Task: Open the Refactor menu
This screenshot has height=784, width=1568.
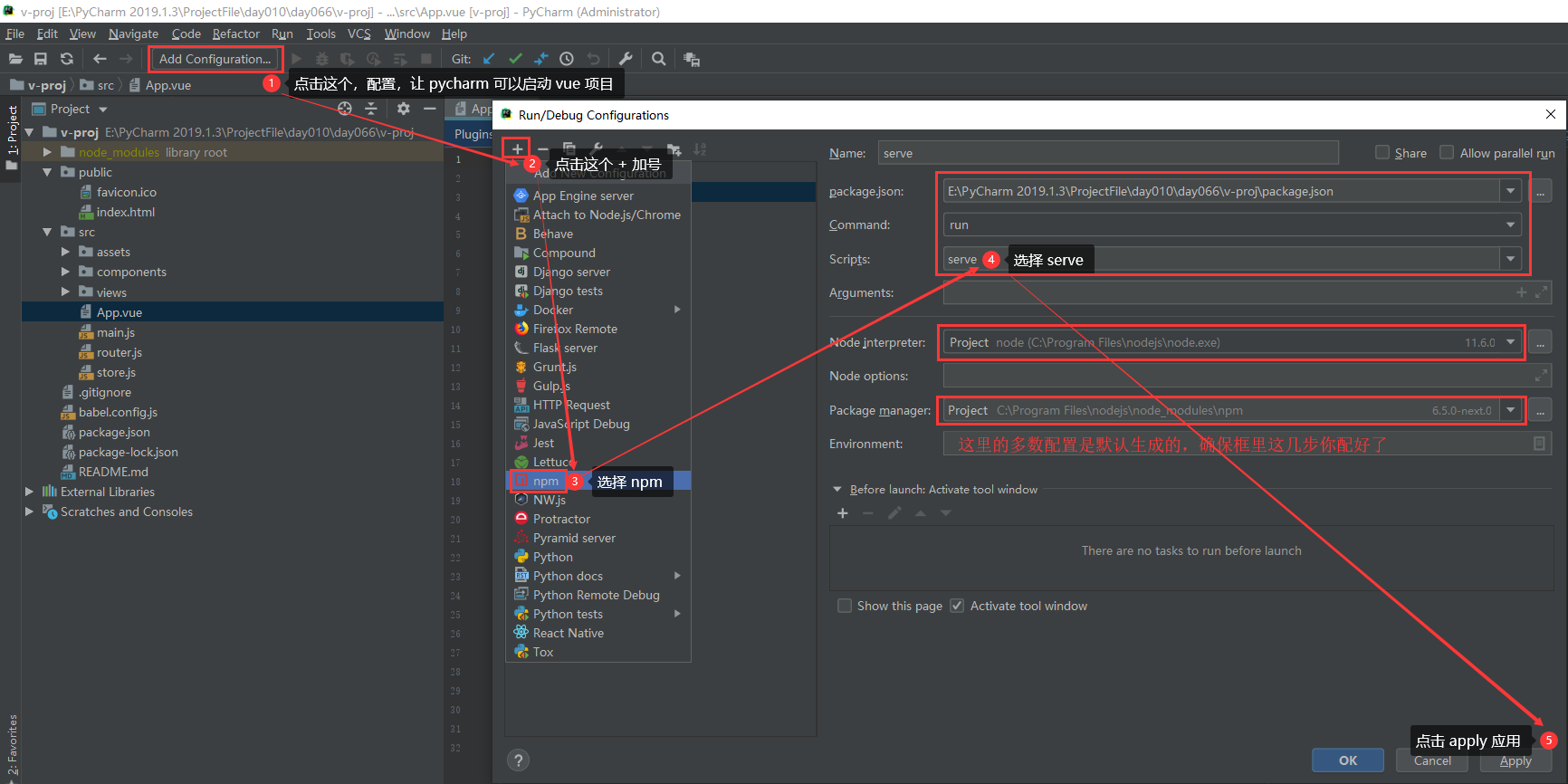Action: point(236,33)
